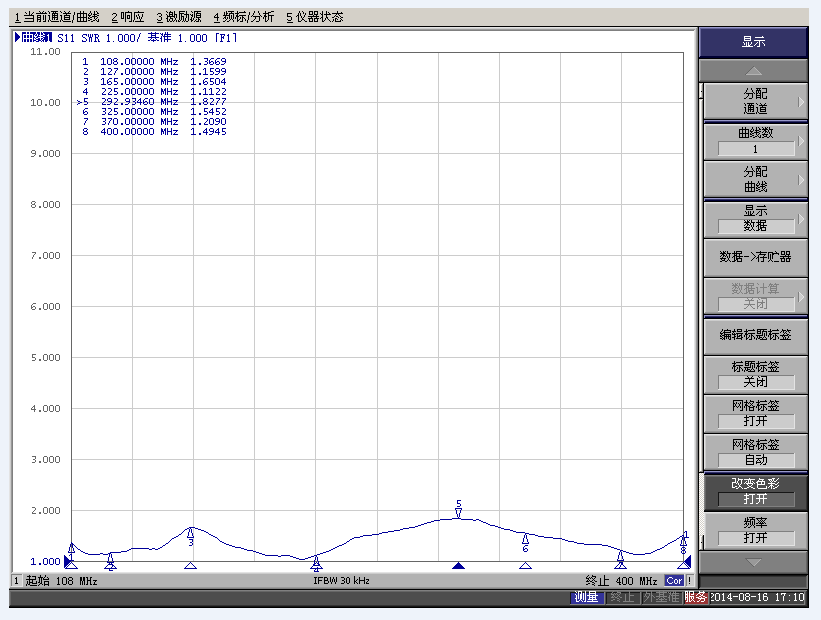821x620 pixels.
Task: Select marker 6 on the trace
Action: [525, 542]
